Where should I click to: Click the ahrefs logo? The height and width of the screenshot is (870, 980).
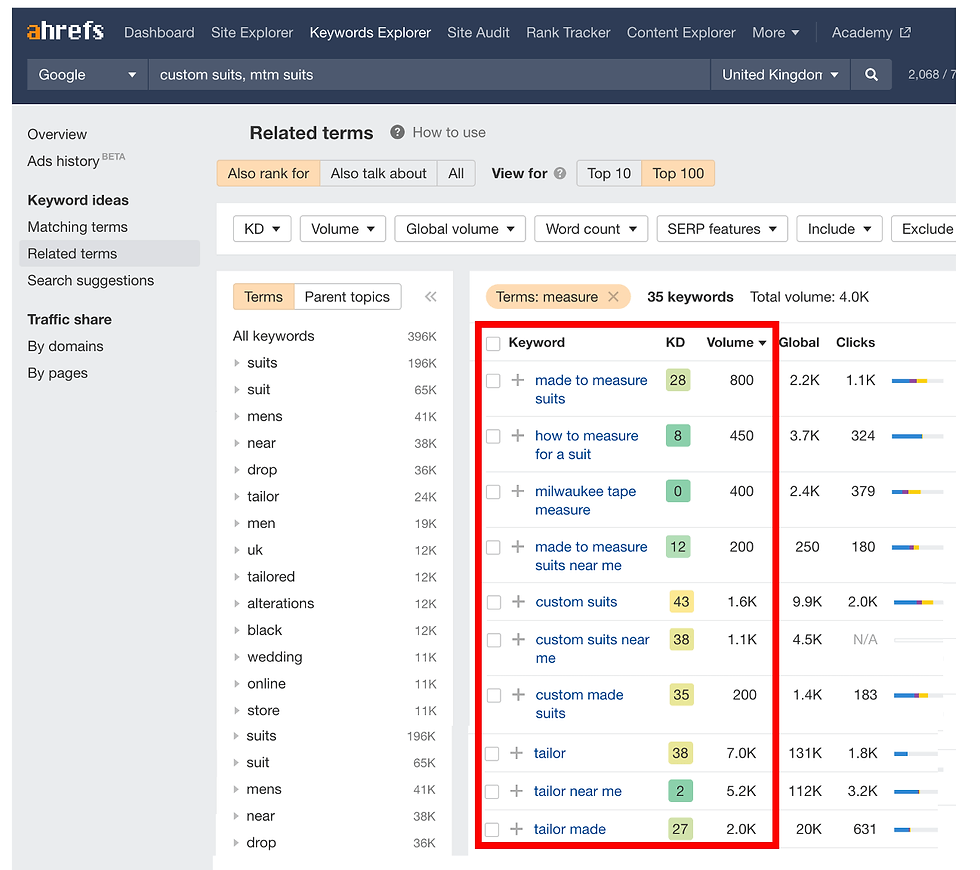click(x=65, y=31)
